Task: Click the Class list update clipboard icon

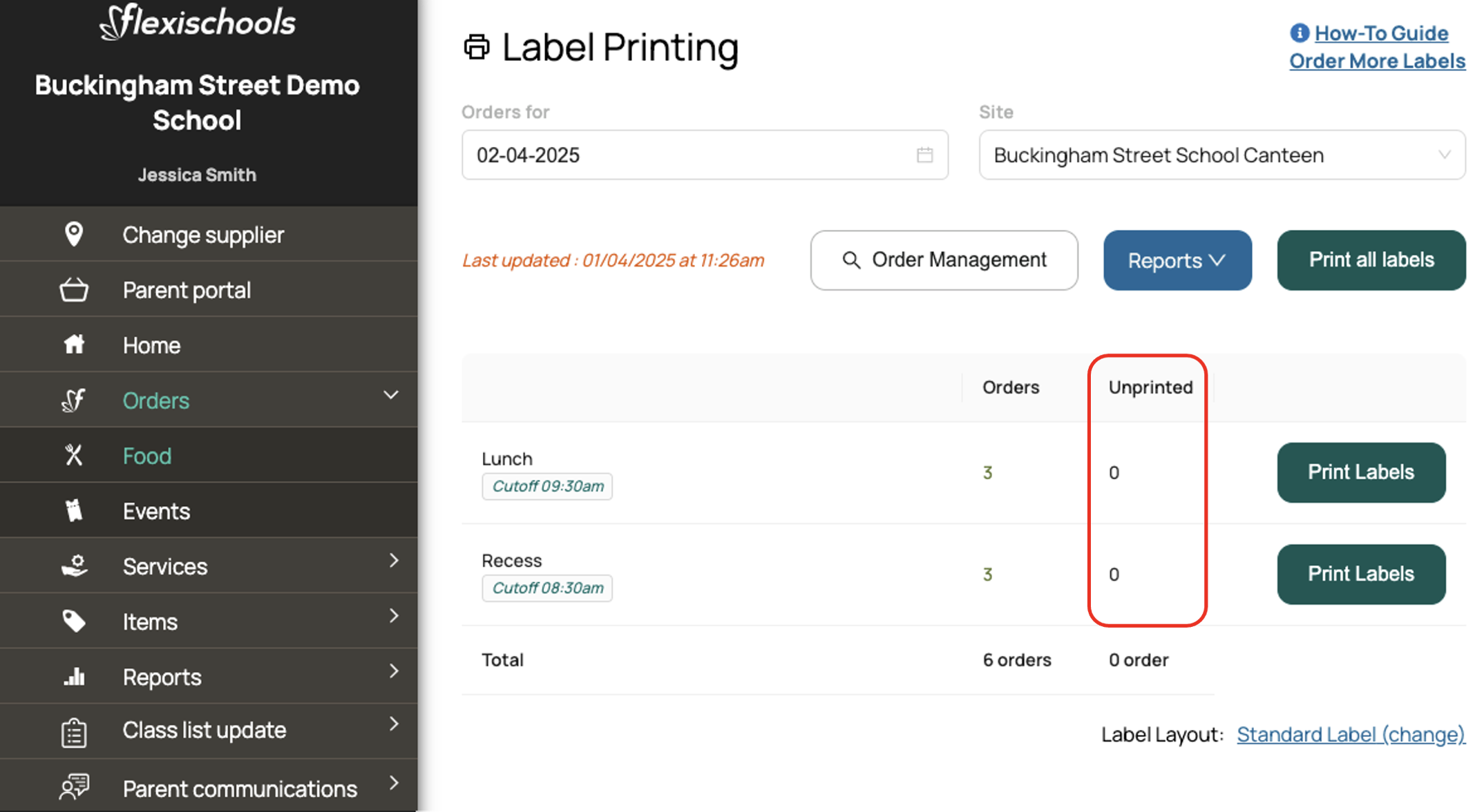Action: point(74,731)
